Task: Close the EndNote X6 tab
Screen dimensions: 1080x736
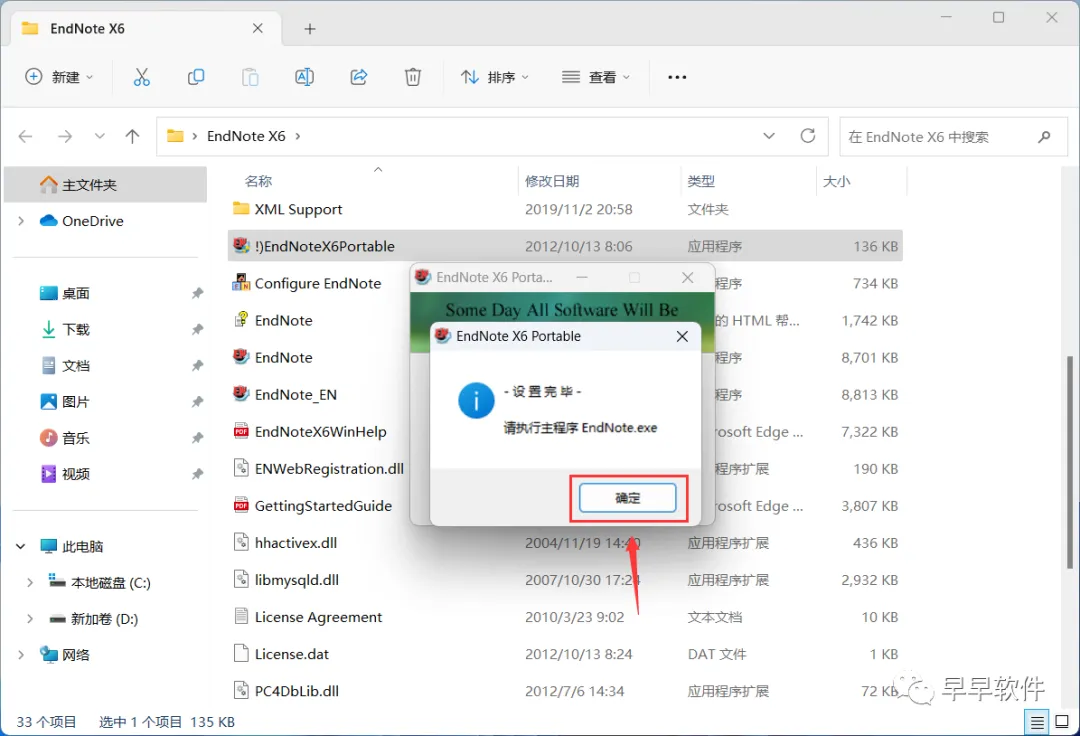Action: coord(258,28)
